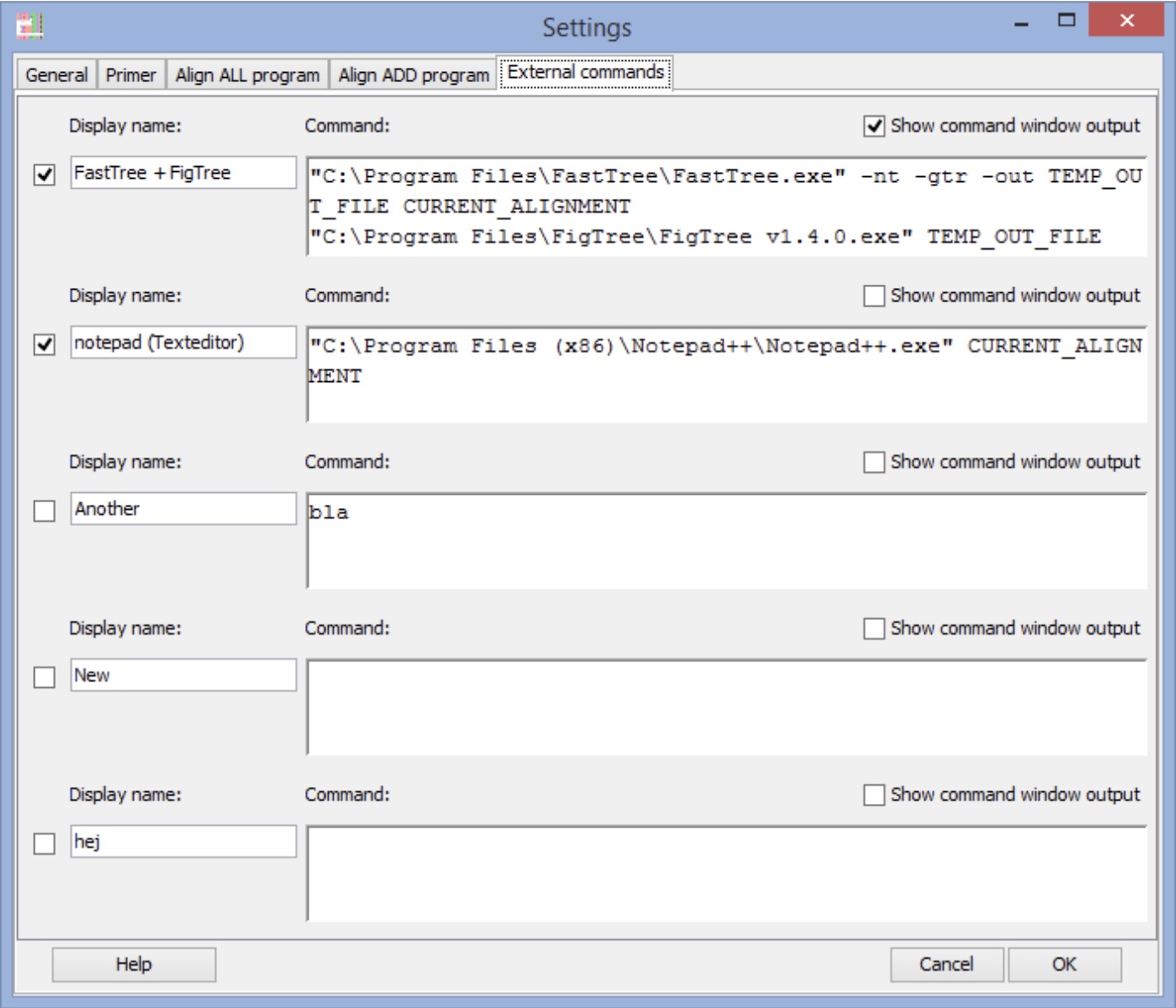The width and height of the screenshot is (1176, 1008).
Task: Click the application icon in the title bar
Action: (30, 26)
